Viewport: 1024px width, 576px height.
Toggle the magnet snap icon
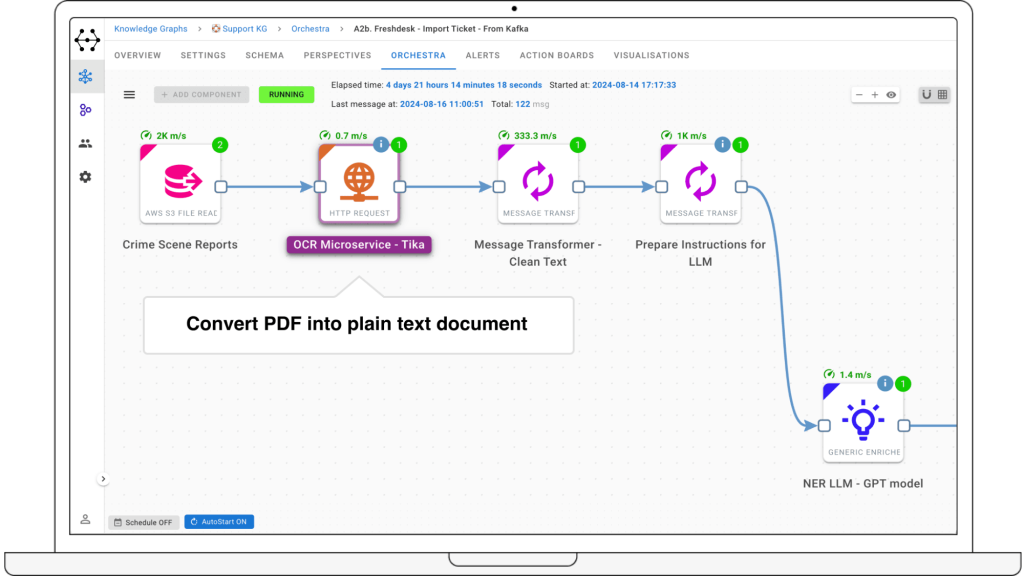(x=926, y=95)
